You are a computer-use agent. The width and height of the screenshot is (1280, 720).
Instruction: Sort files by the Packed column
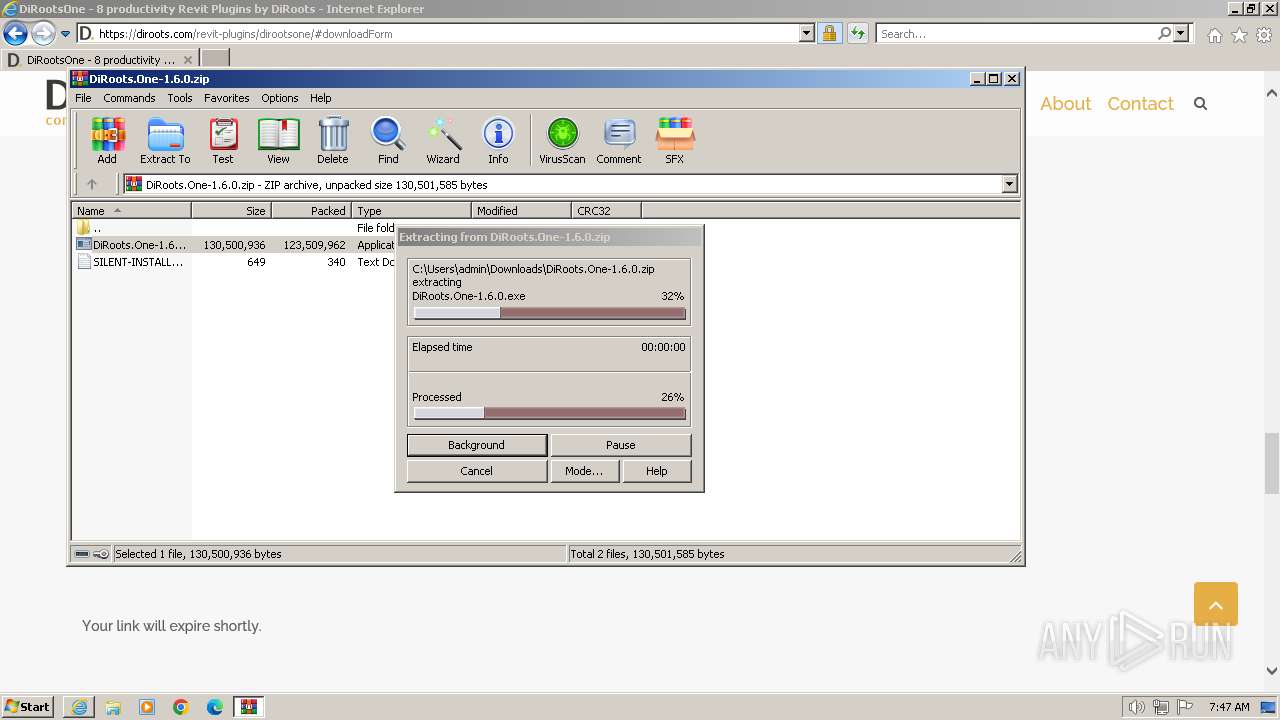(311, 211)
